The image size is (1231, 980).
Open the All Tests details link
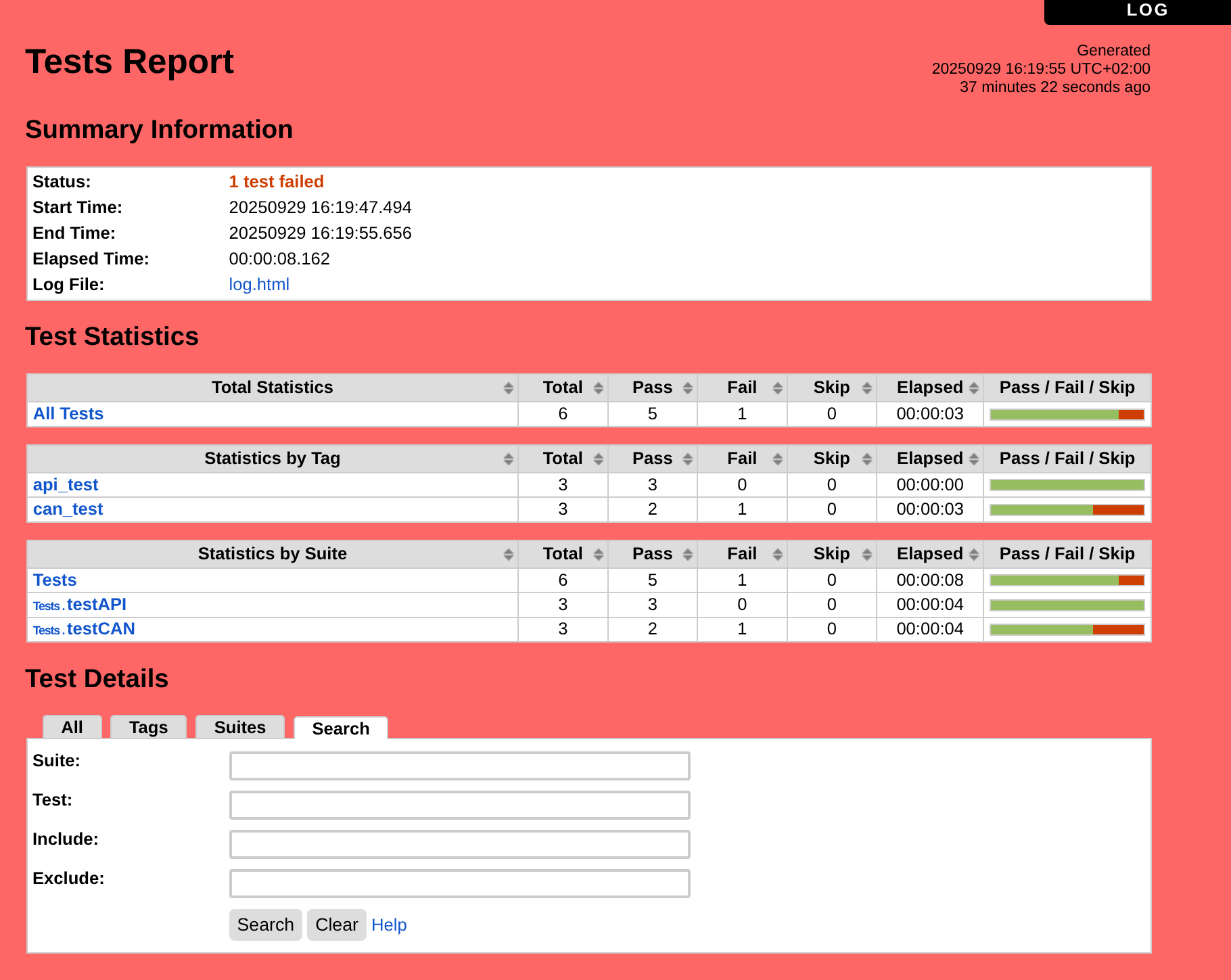coord(68,414)
